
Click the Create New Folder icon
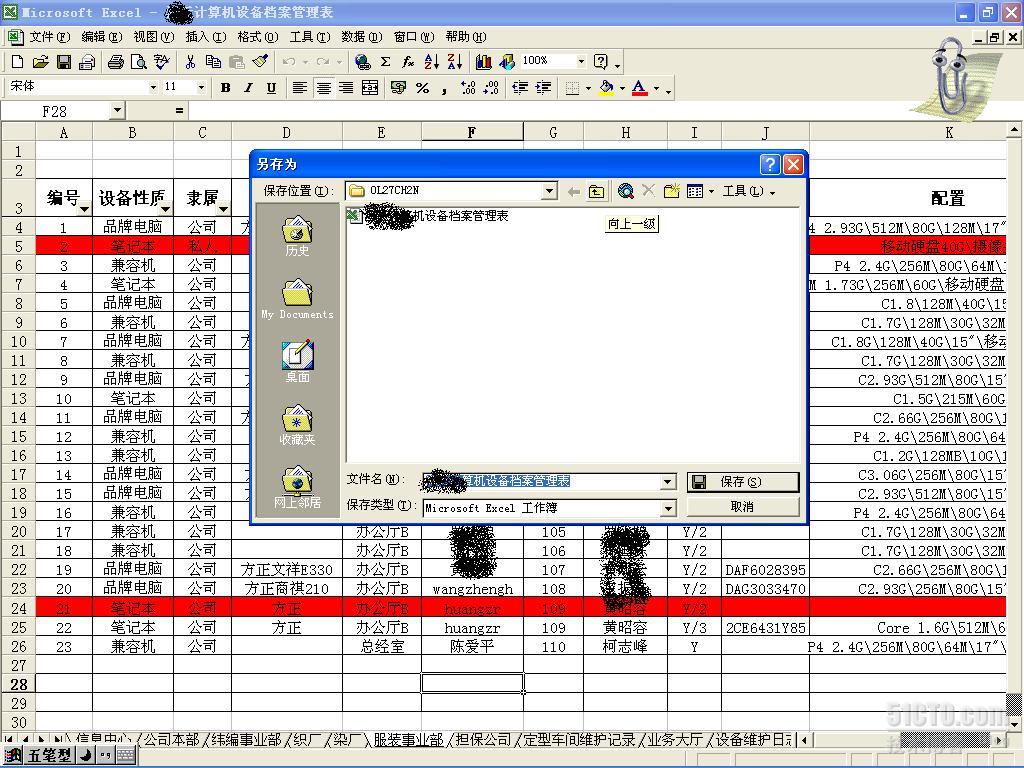pos(671,191)
